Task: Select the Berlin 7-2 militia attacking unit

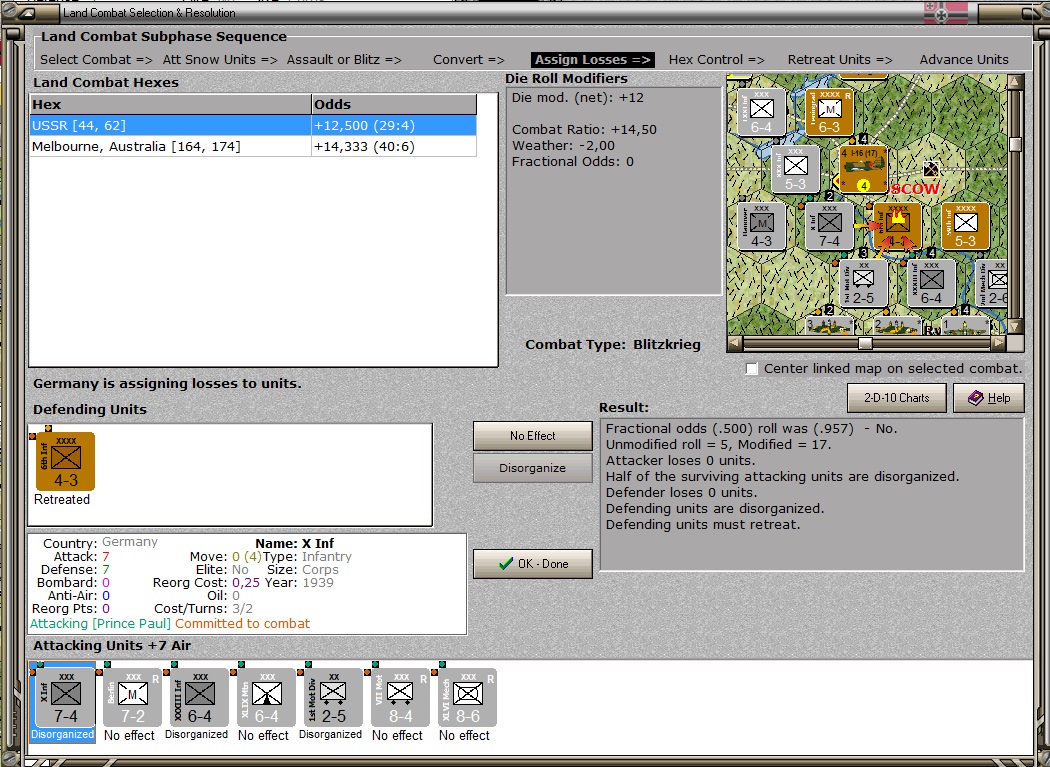Action: (x=133, y=697)
